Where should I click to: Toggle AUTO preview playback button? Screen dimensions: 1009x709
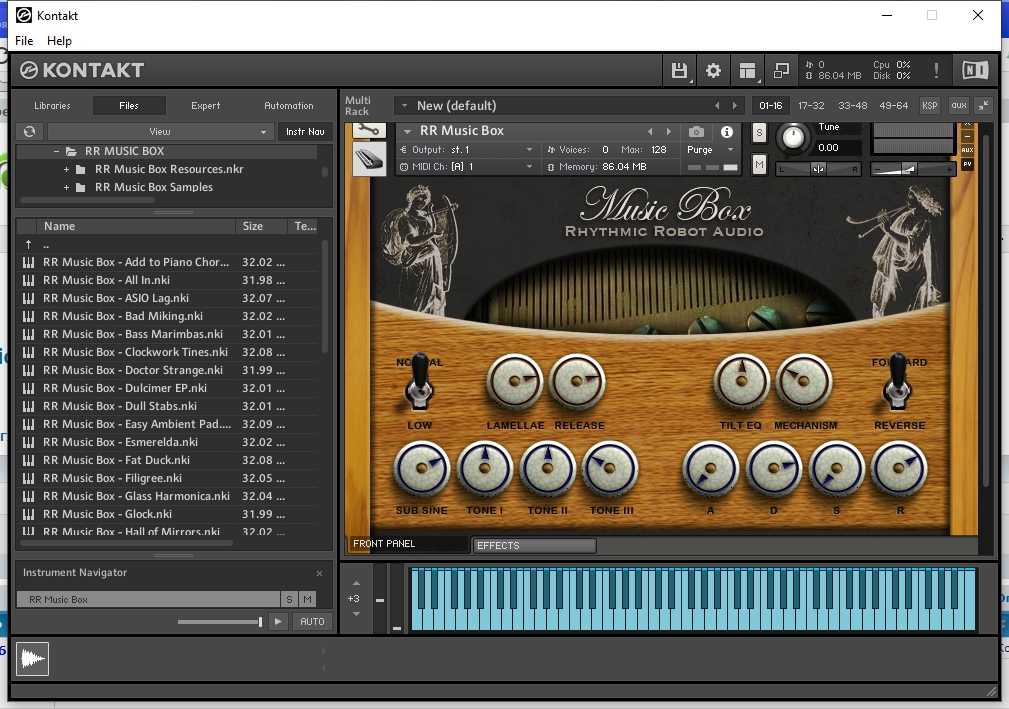[x=312, y=622]
